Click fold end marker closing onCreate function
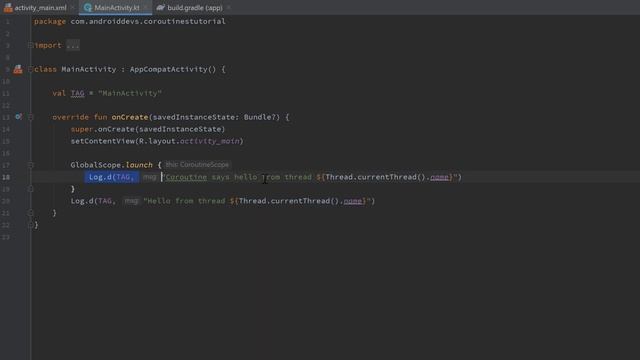 coord(31,213)
